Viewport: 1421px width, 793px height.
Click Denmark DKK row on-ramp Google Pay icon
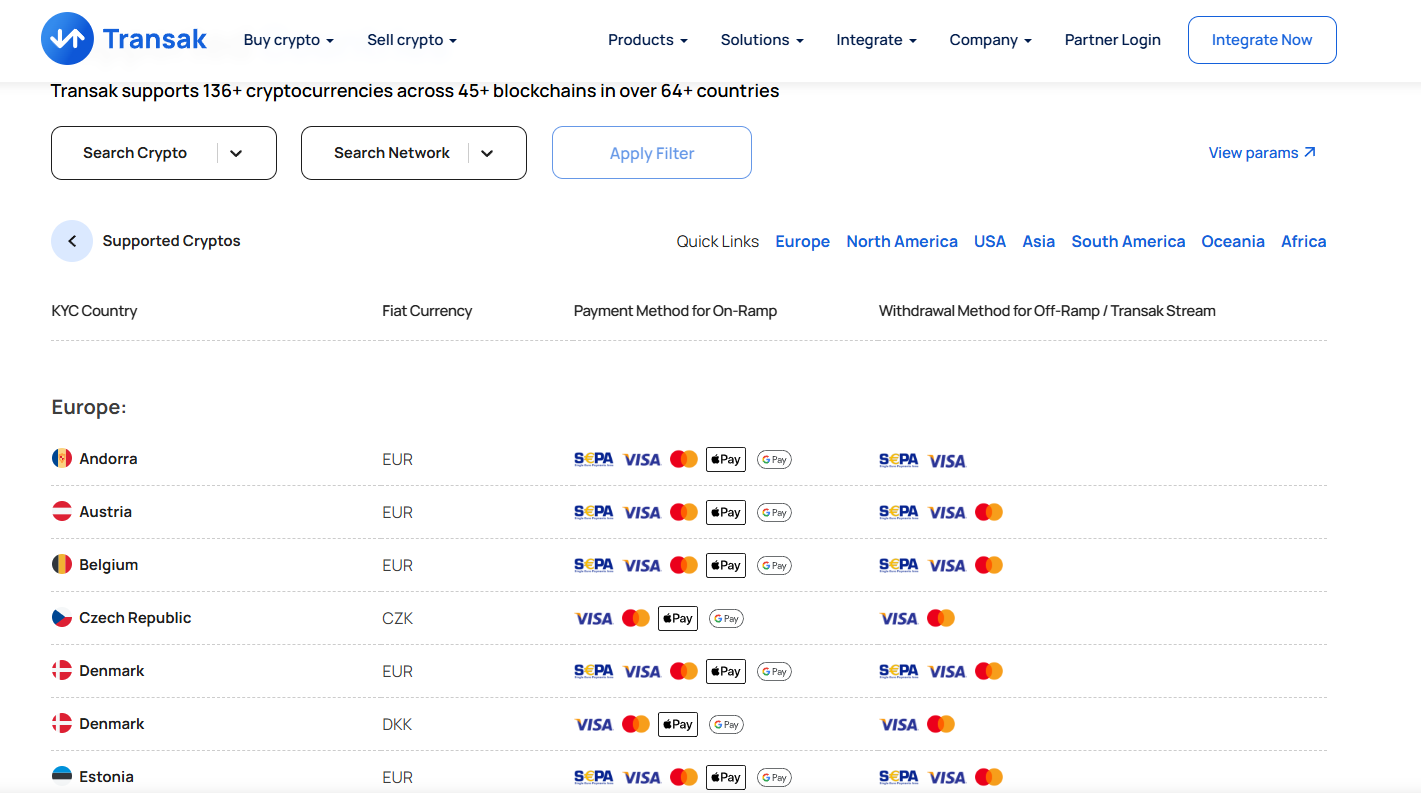point(726,724)
